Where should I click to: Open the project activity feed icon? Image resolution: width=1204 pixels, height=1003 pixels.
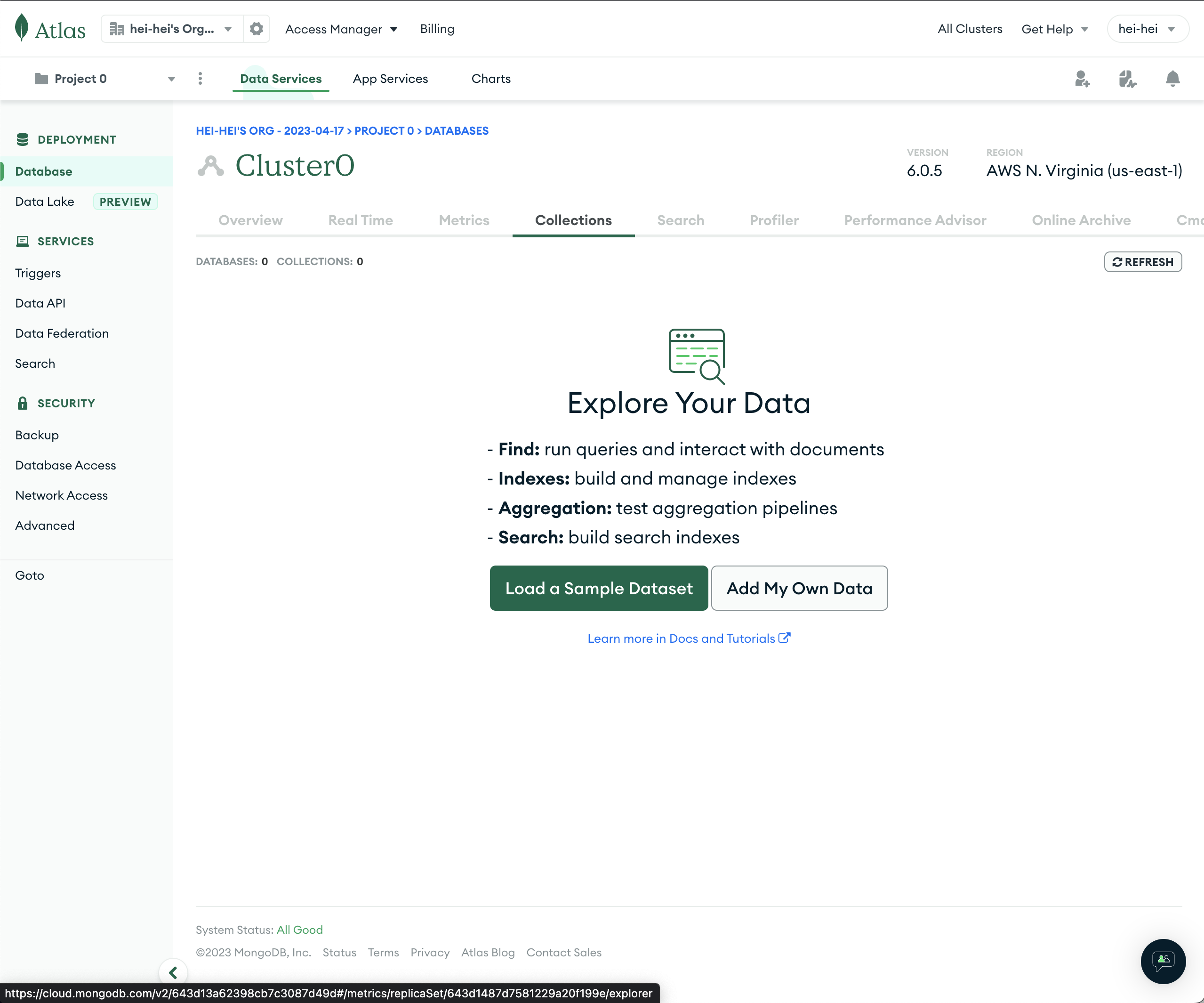point(1127,79)
